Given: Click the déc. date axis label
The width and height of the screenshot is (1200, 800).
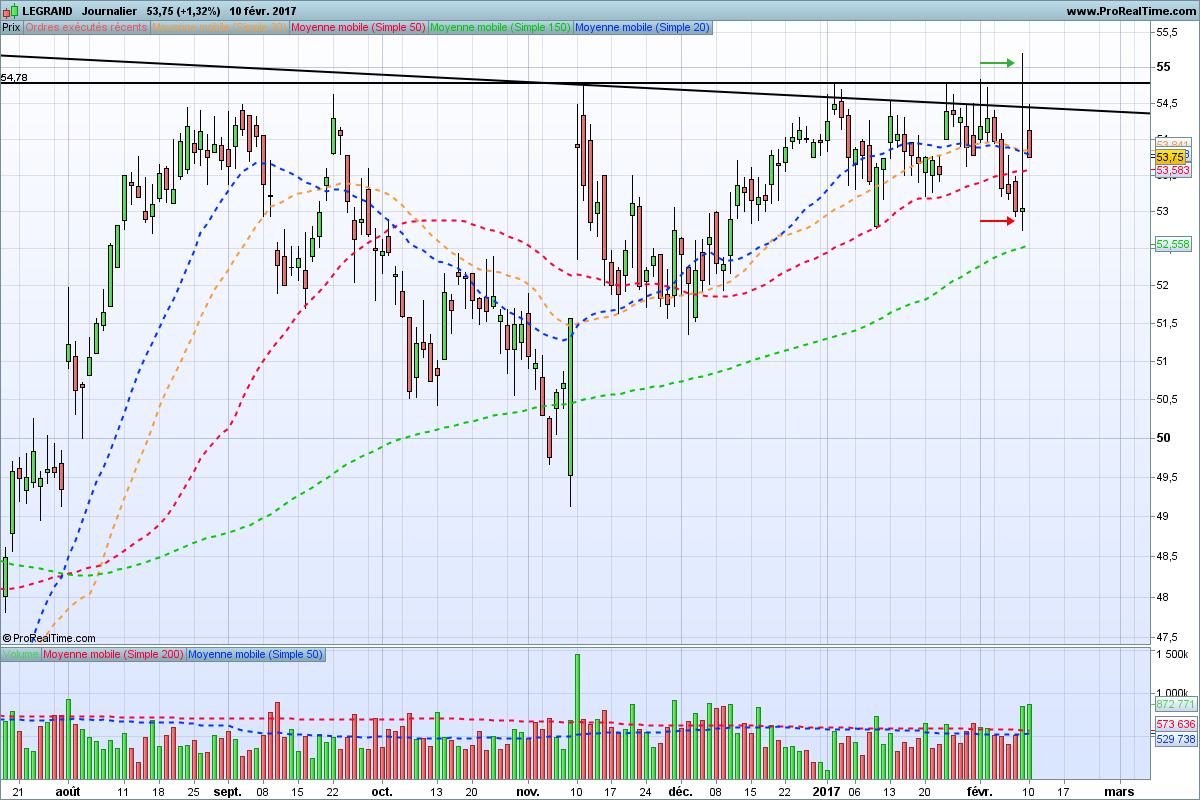Looking at the screenshot, I should pyautogui.click(x=680, y=790).
